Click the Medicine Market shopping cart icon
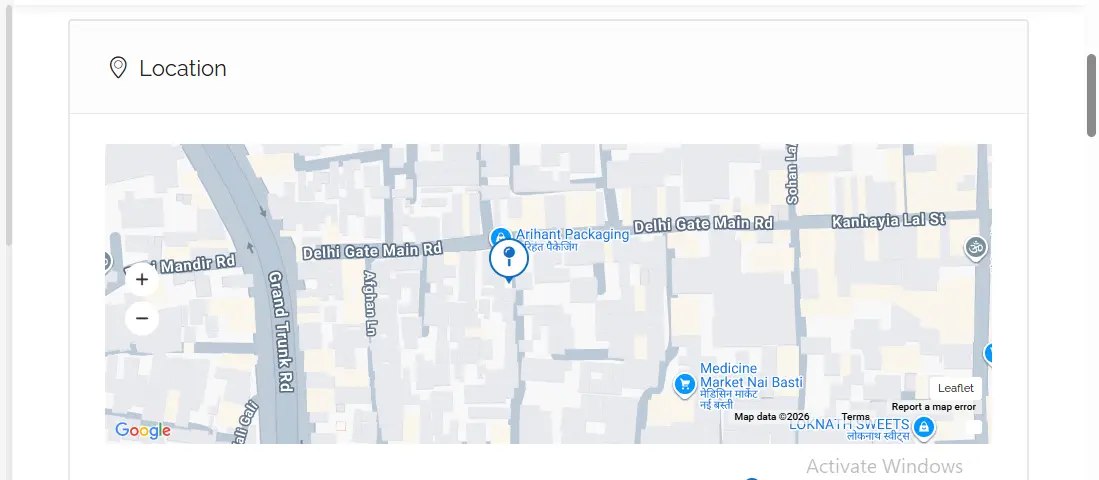Viewport: 1099px width, 480px height. point(684,383)
